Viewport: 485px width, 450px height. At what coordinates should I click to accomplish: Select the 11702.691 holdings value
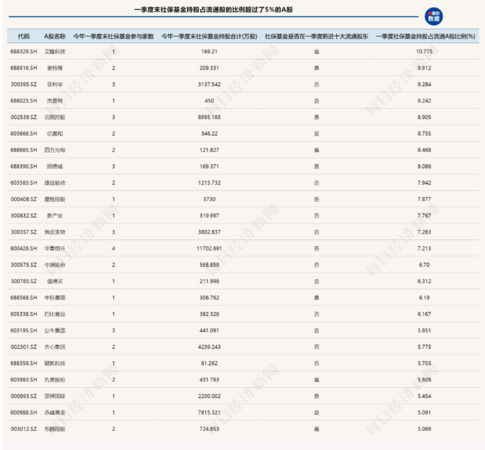[209, 248]
